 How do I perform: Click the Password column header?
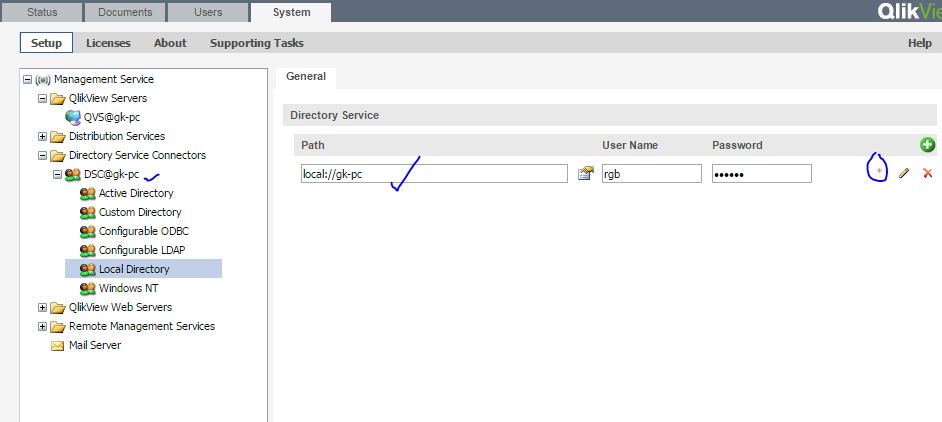tap(737, 145)
